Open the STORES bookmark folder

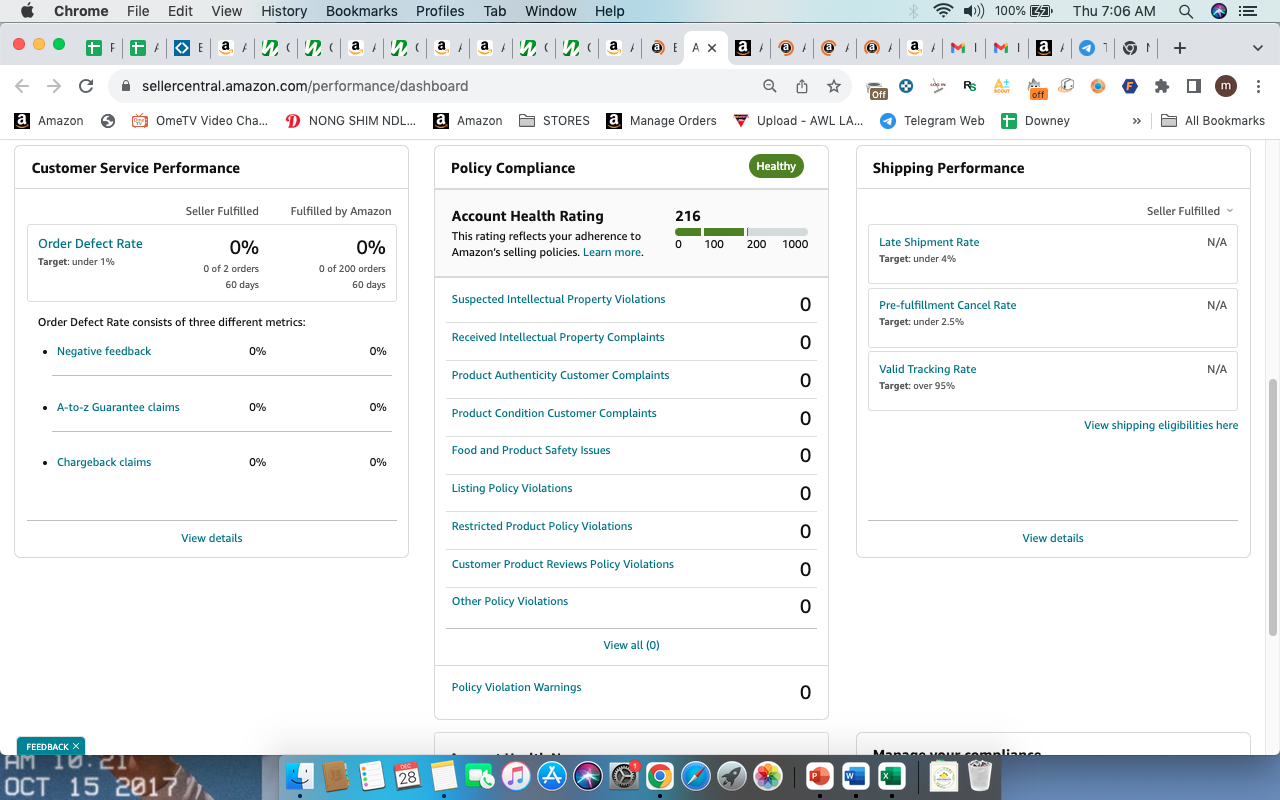(x=554, y=121)
